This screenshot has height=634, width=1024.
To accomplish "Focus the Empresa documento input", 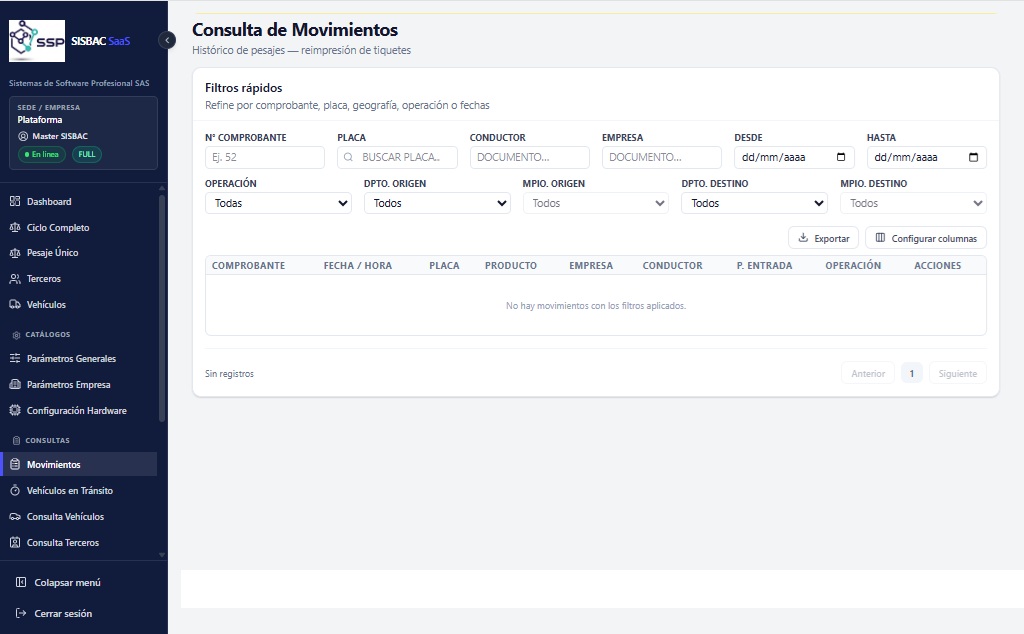I will (x=662, y=157).
